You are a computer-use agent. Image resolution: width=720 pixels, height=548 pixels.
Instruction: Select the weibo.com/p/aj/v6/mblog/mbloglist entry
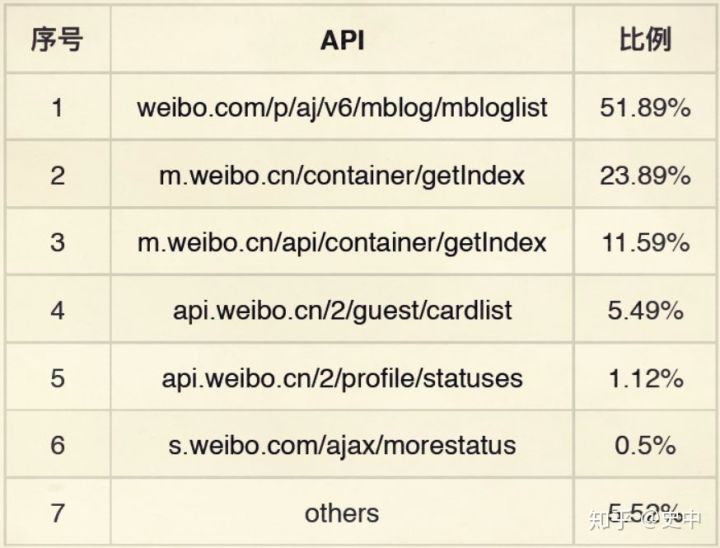[342, 107]
